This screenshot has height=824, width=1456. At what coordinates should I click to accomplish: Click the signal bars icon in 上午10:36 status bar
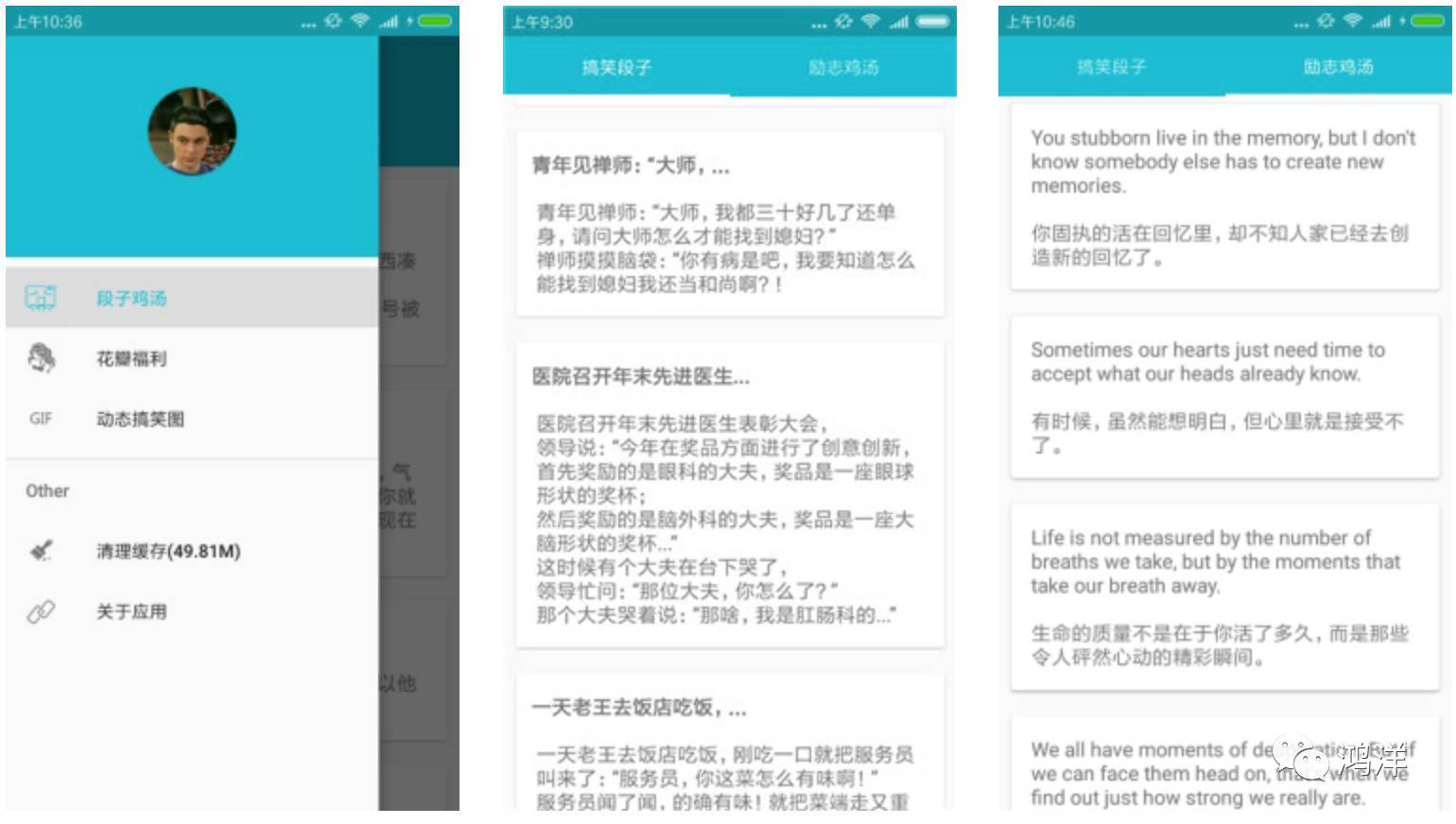pyautogui.click(x=388, y=22)
